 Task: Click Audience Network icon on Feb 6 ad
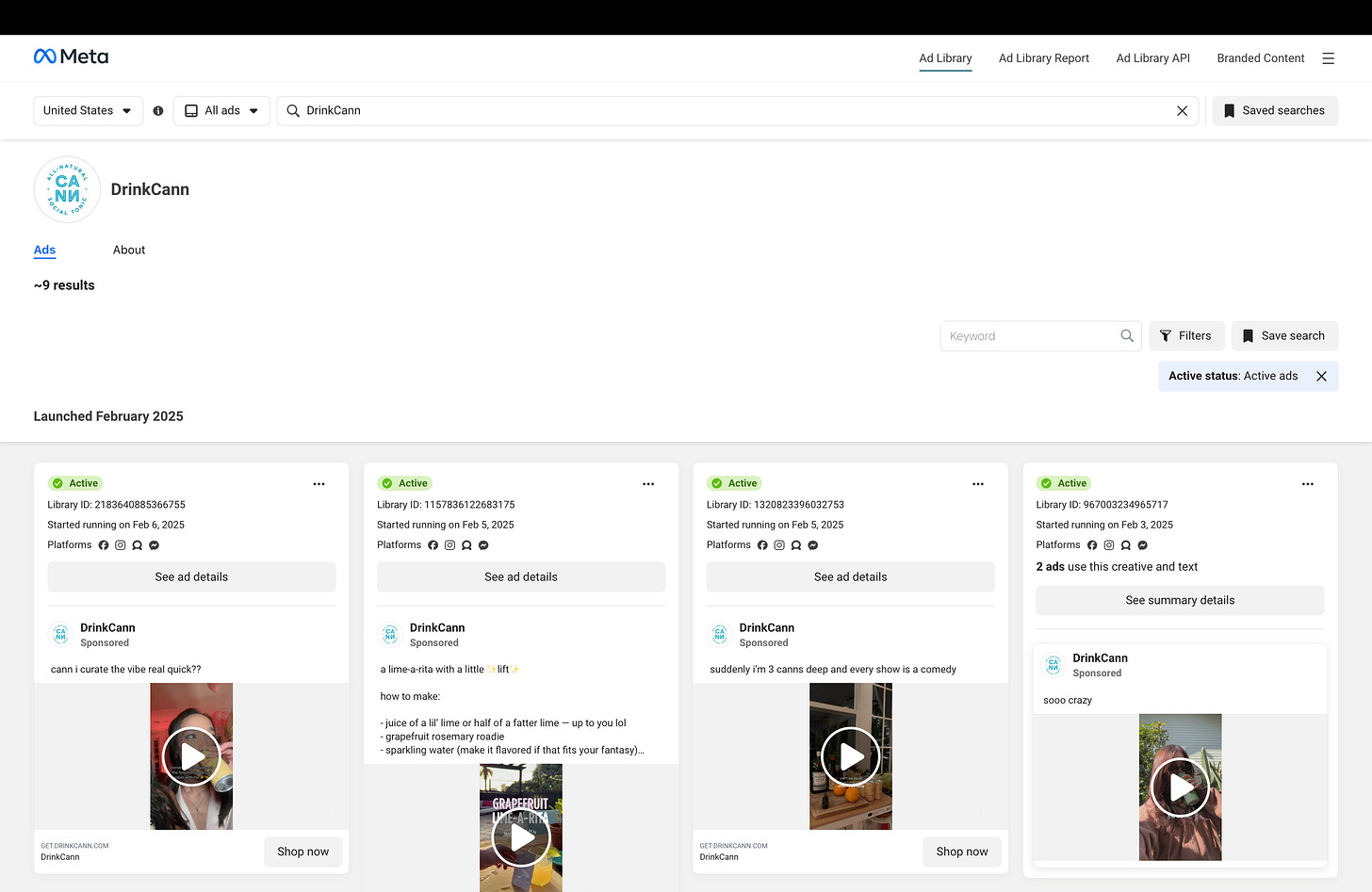pyautogui.click(x=138, y=545)
